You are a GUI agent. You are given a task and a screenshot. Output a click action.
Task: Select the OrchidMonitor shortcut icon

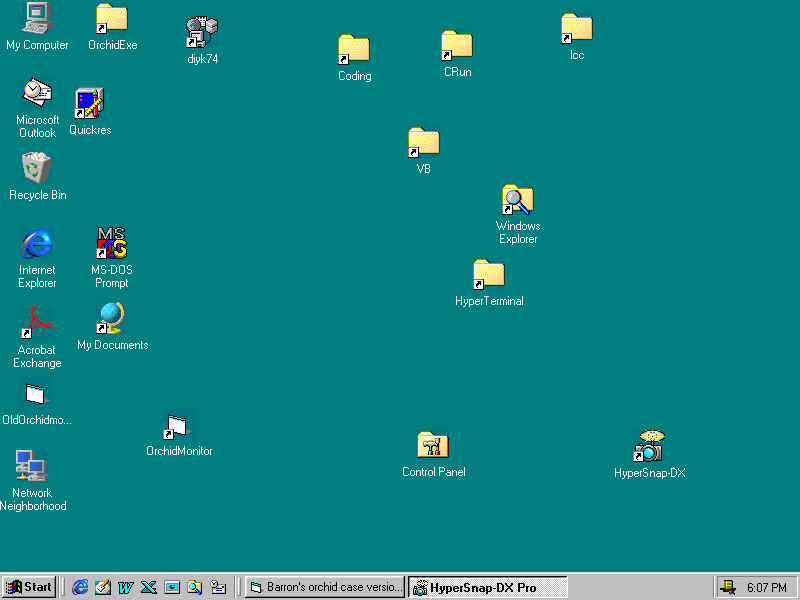pos(177,427)
